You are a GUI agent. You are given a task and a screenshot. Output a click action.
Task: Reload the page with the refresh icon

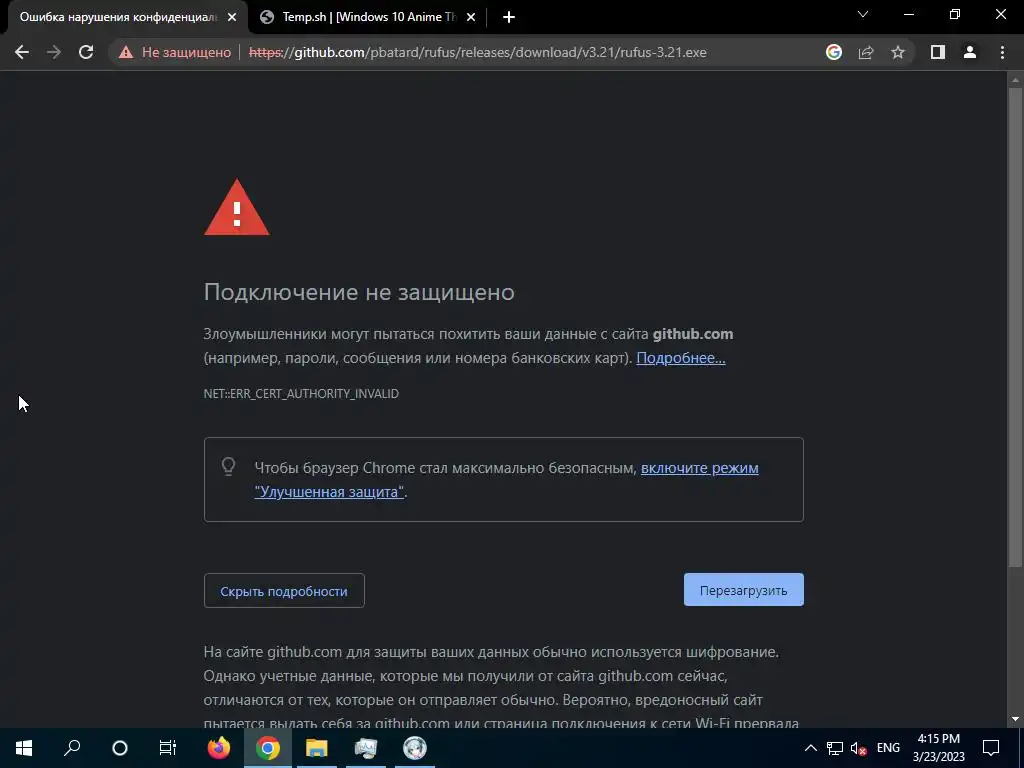[x=86, y=52]
